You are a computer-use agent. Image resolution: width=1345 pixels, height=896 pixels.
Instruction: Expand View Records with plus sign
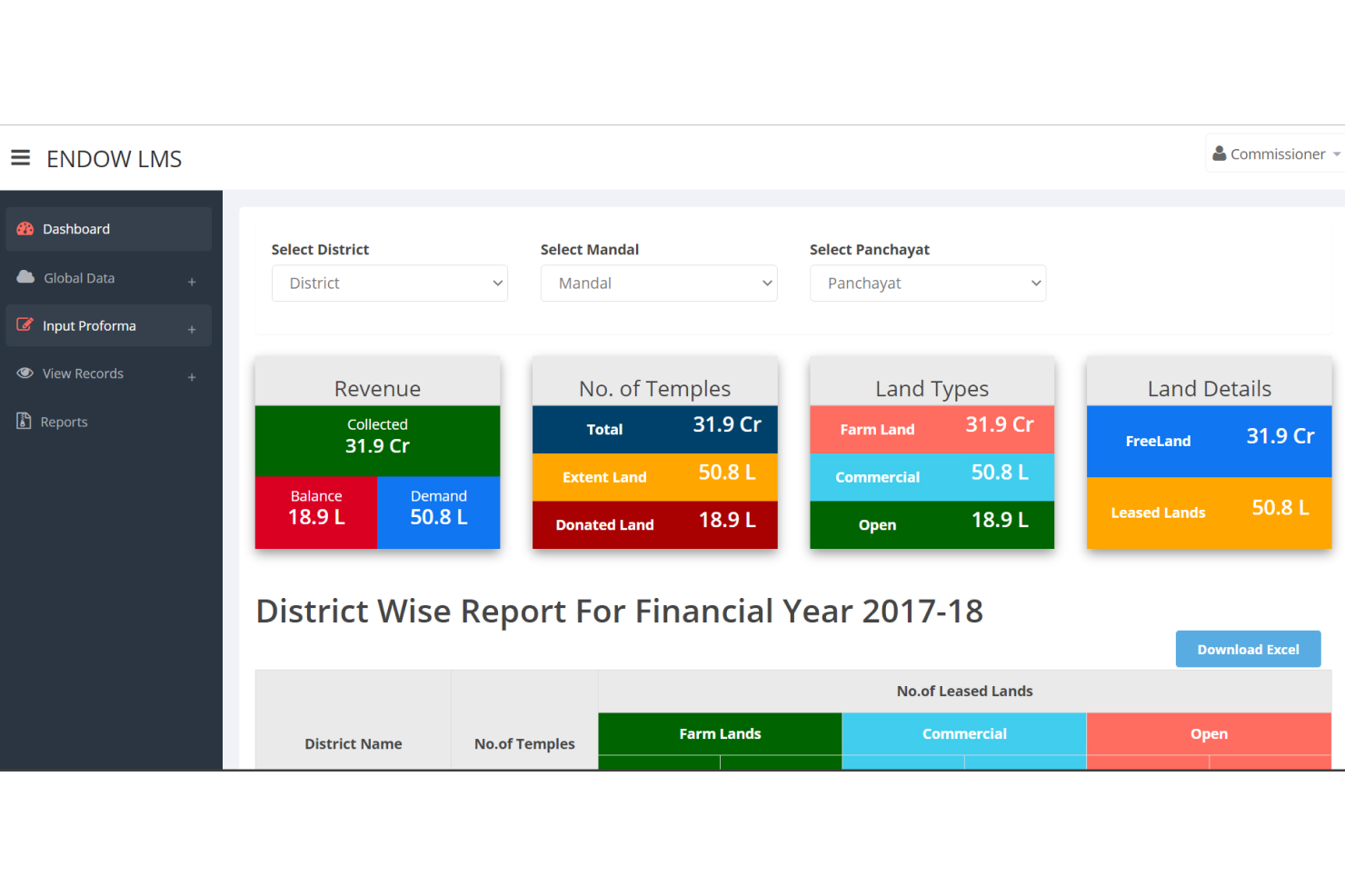(x=192, y=377)
